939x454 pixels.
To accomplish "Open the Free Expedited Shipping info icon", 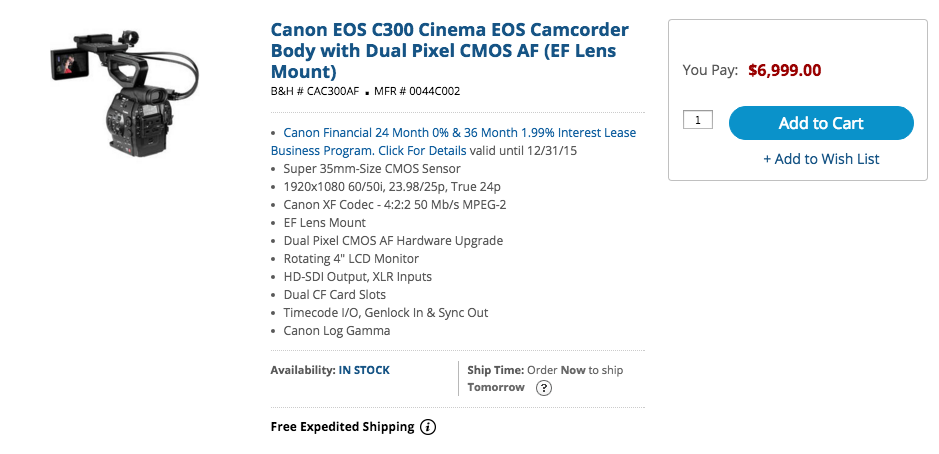I will coord(428,427).
